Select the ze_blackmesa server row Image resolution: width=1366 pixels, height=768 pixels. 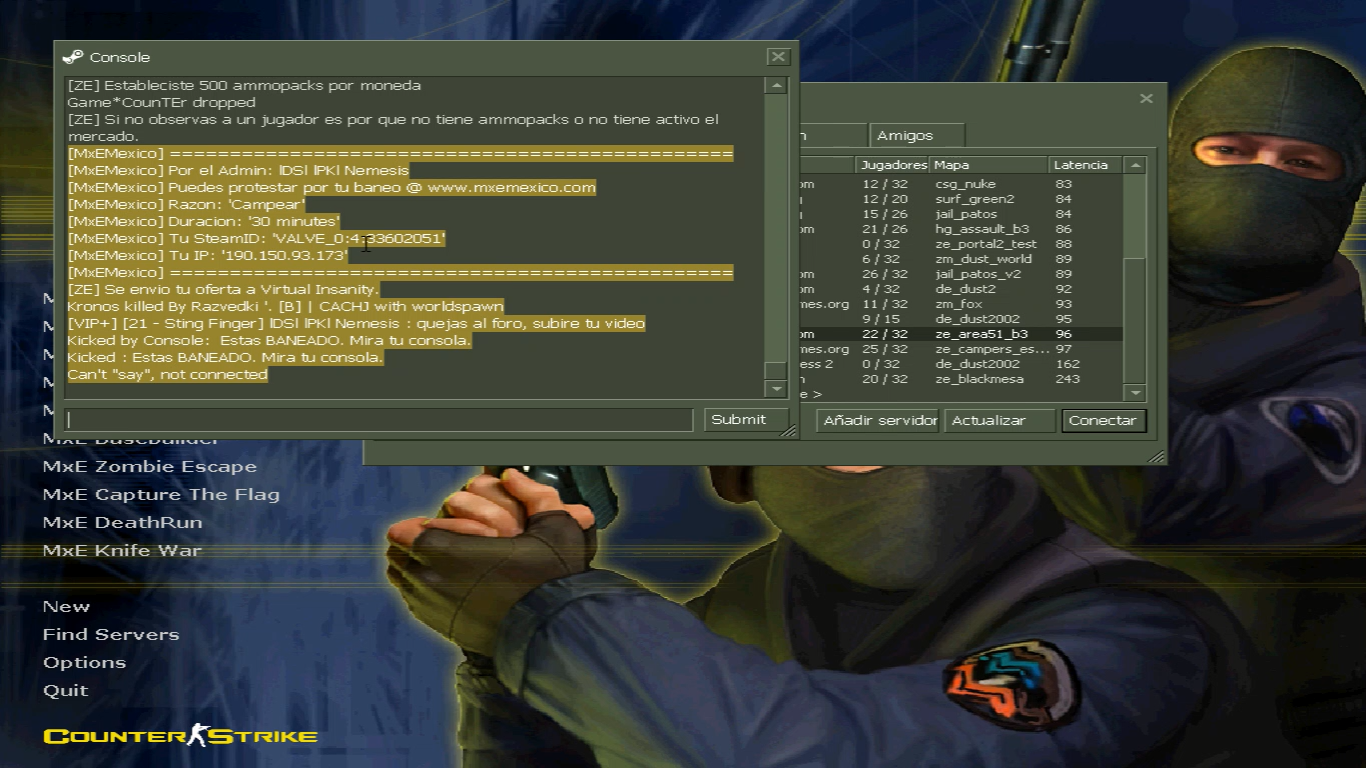(961, 379)
